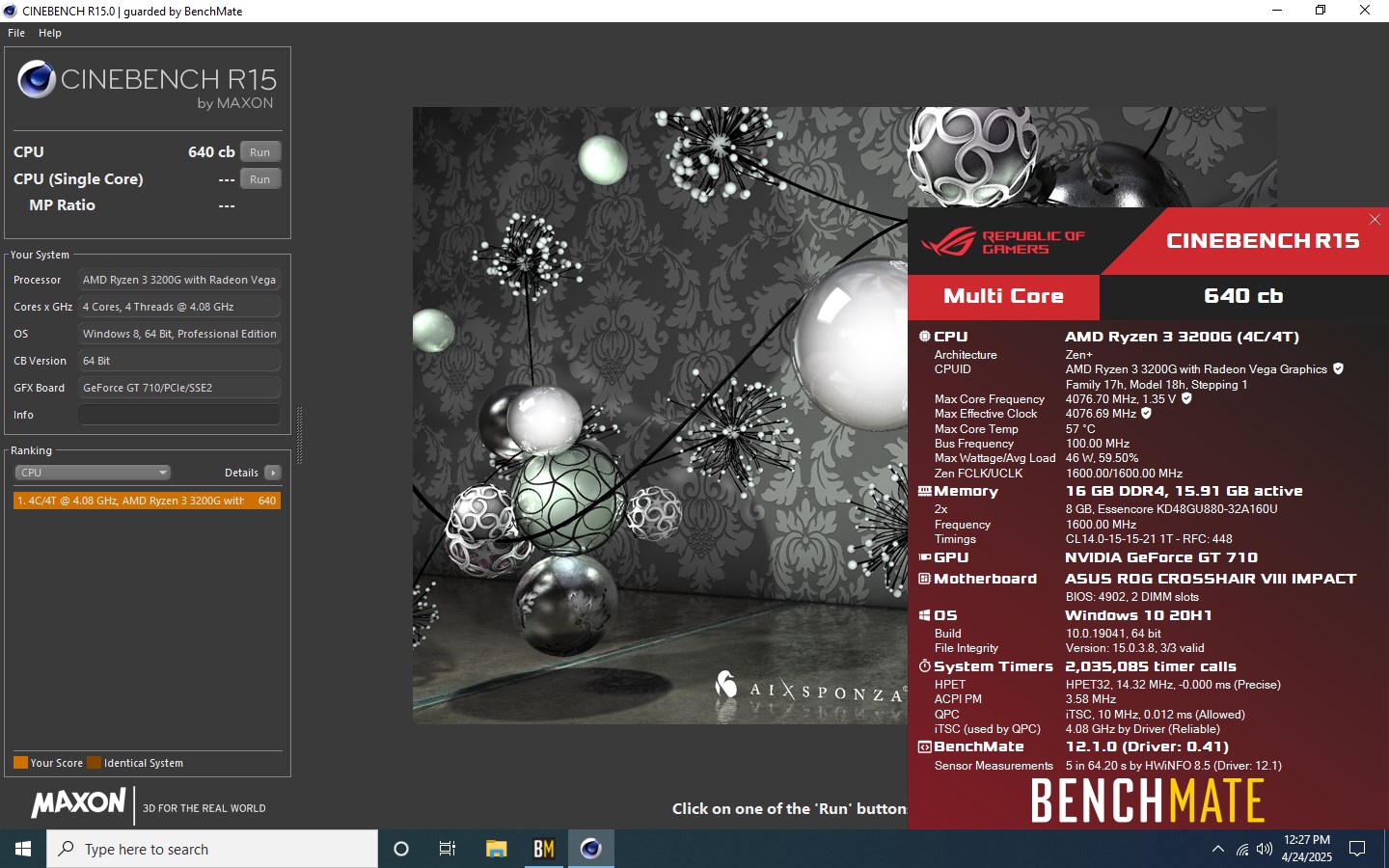Click the CPU chip icon in BenchMate panel
Screen dimensions: 1389x868
coord(924,337)
